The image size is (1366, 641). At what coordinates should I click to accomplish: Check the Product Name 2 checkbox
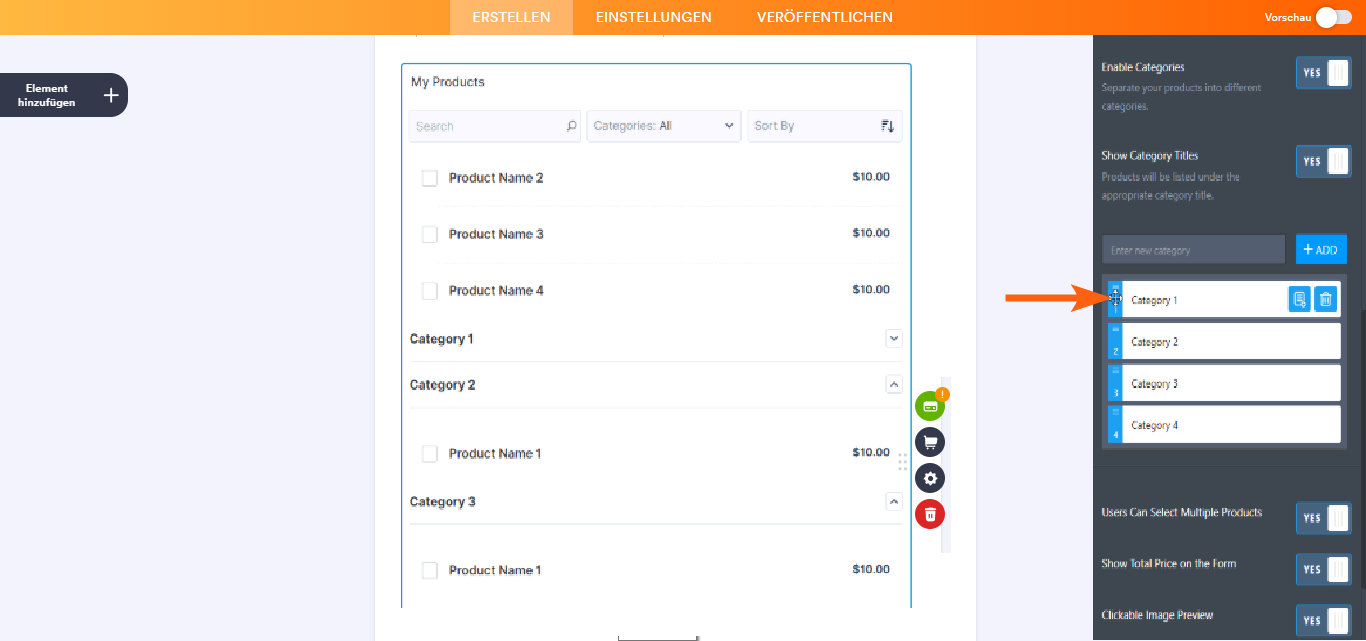click(430, 178)
